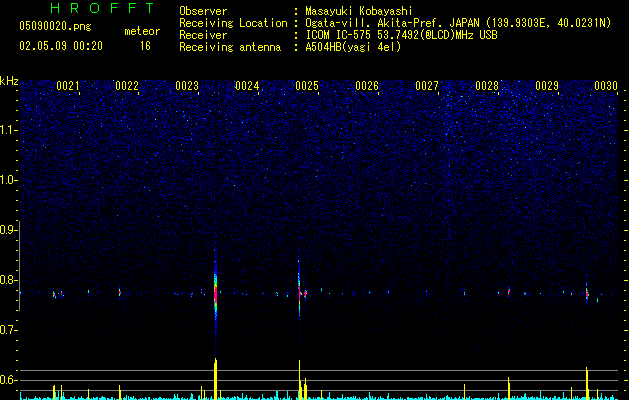
Task: Click the Receiving antenna label
Action: (230, 47)
